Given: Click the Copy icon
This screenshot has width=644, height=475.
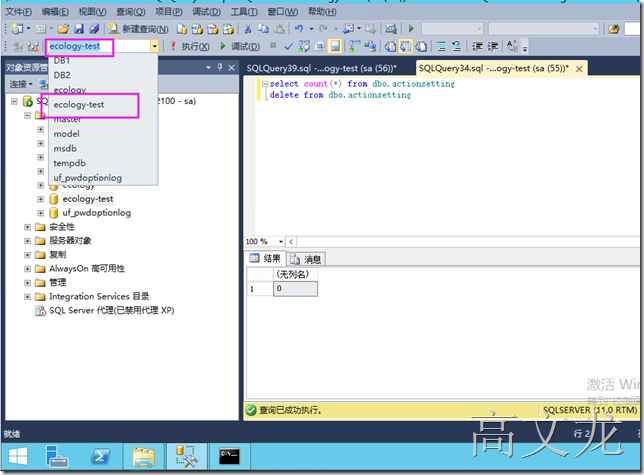Looking at the screenshot, I should tap(263, 29).
